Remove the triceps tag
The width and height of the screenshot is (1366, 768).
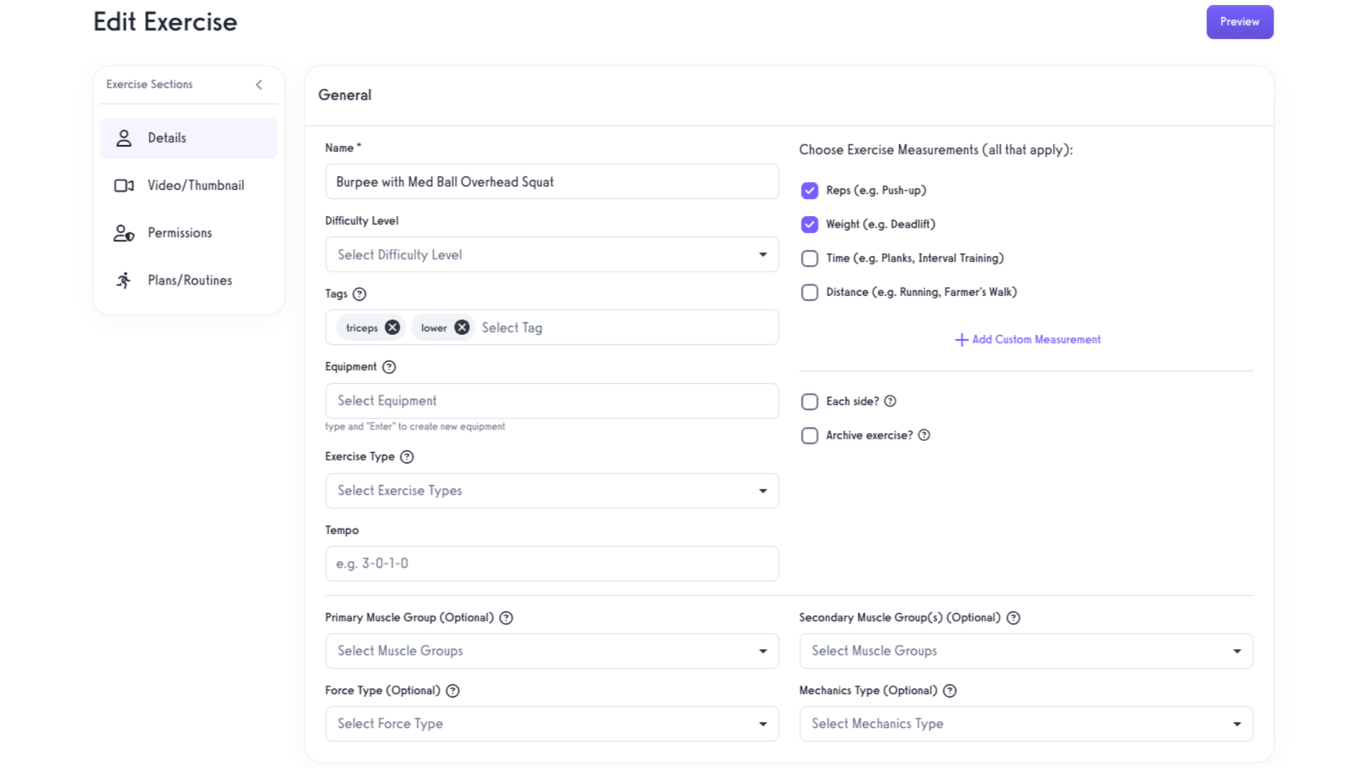pos(392,327)
